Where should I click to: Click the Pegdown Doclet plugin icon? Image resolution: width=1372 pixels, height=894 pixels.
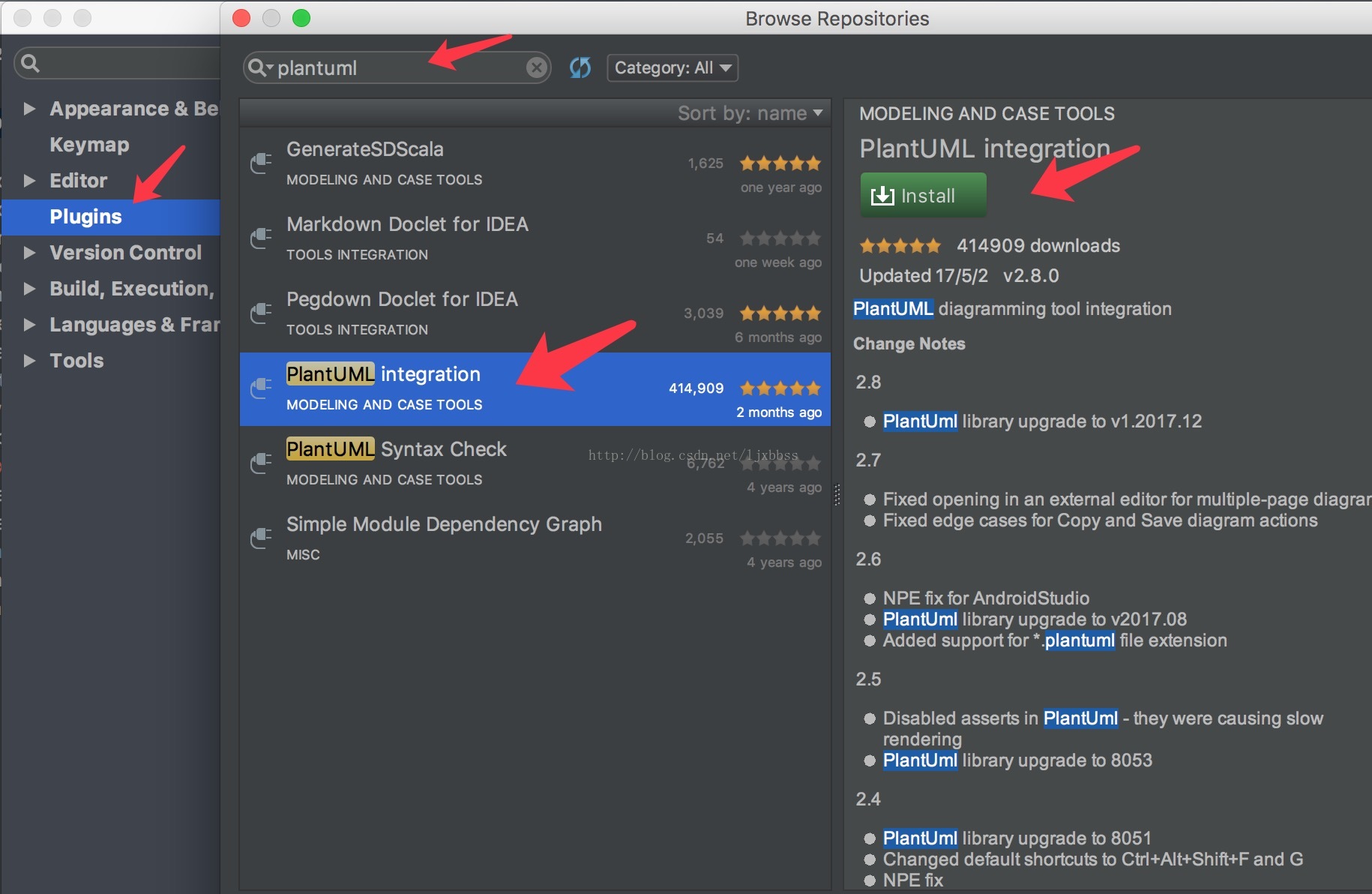(x=260, y=313)
